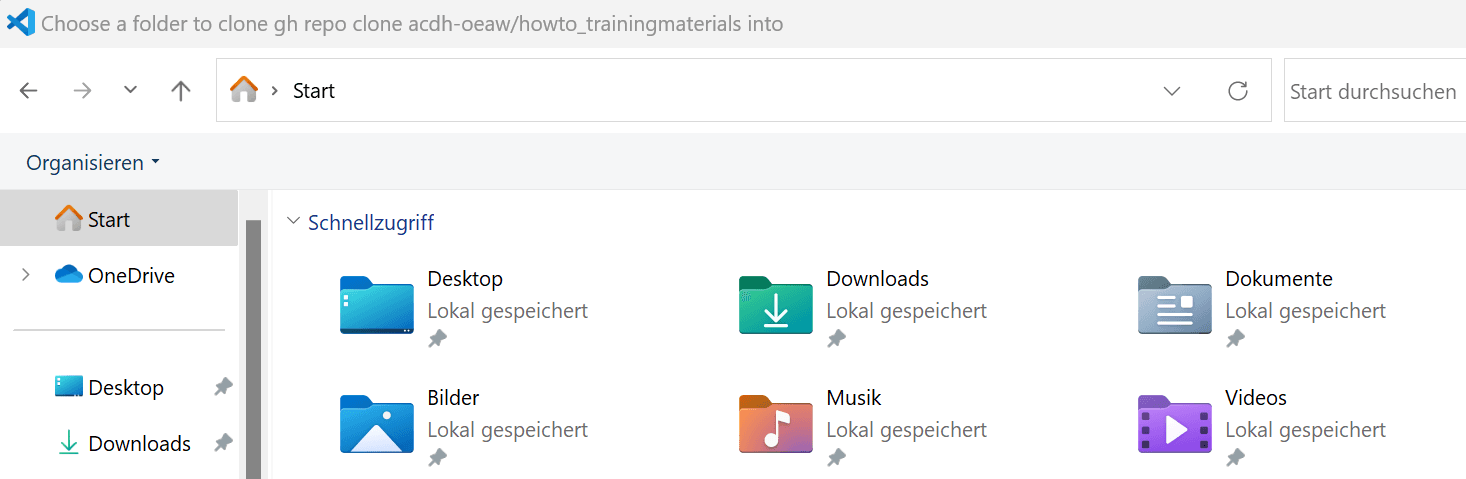The height and width of the screenshot is (479, 1466).
Task: Go up one folder level
Action: coord(181,91)
